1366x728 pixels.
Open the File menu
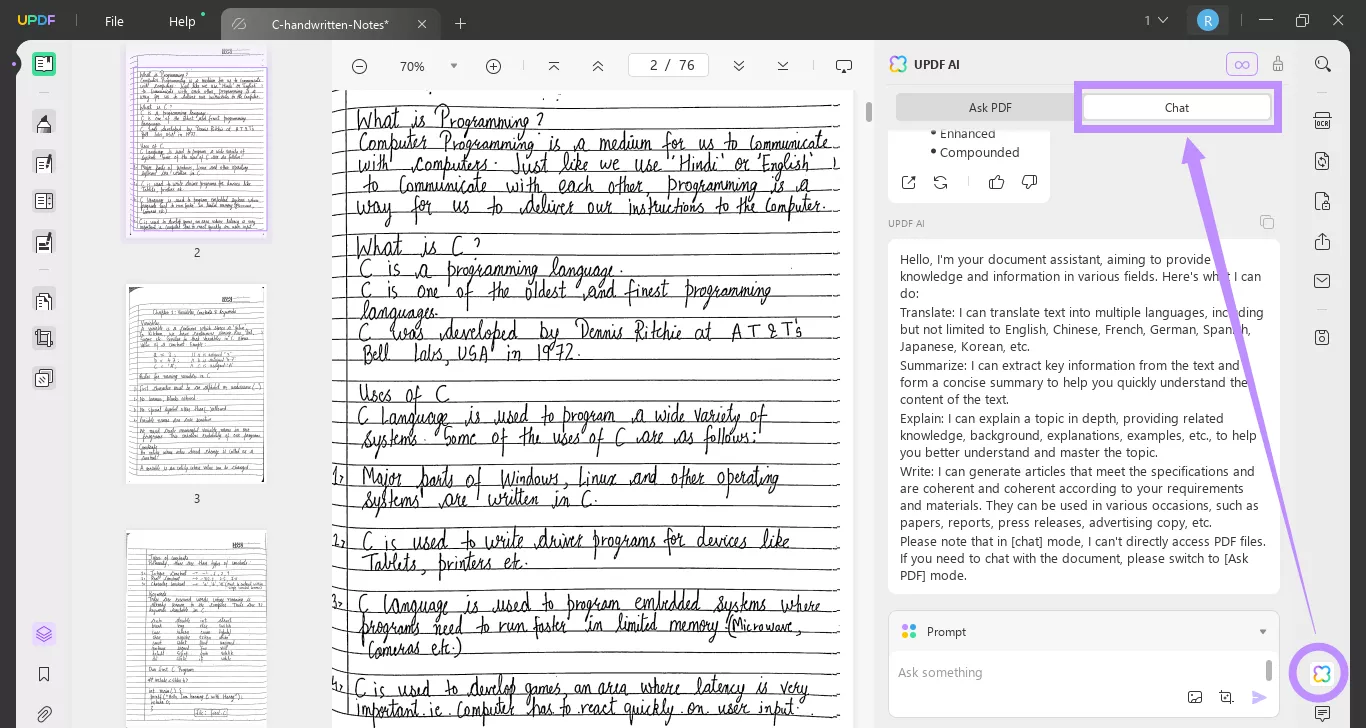point(114,21)
